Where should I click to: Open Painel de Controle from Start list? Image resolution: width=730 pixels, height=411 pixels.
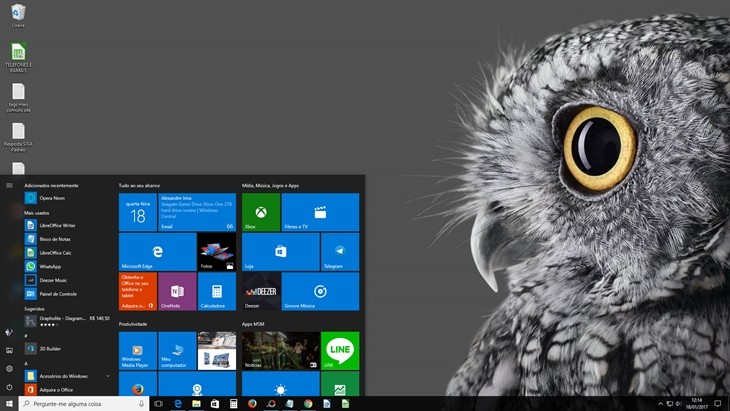point(68,294)
